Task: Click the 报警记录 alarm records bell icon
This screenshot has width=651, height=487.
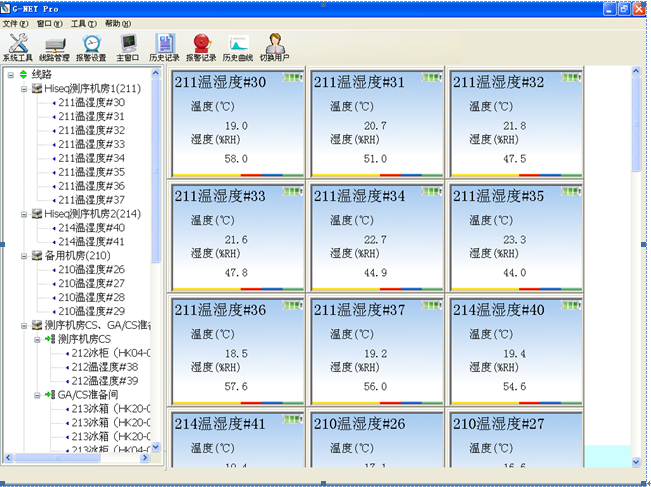Action: (201, 46)
